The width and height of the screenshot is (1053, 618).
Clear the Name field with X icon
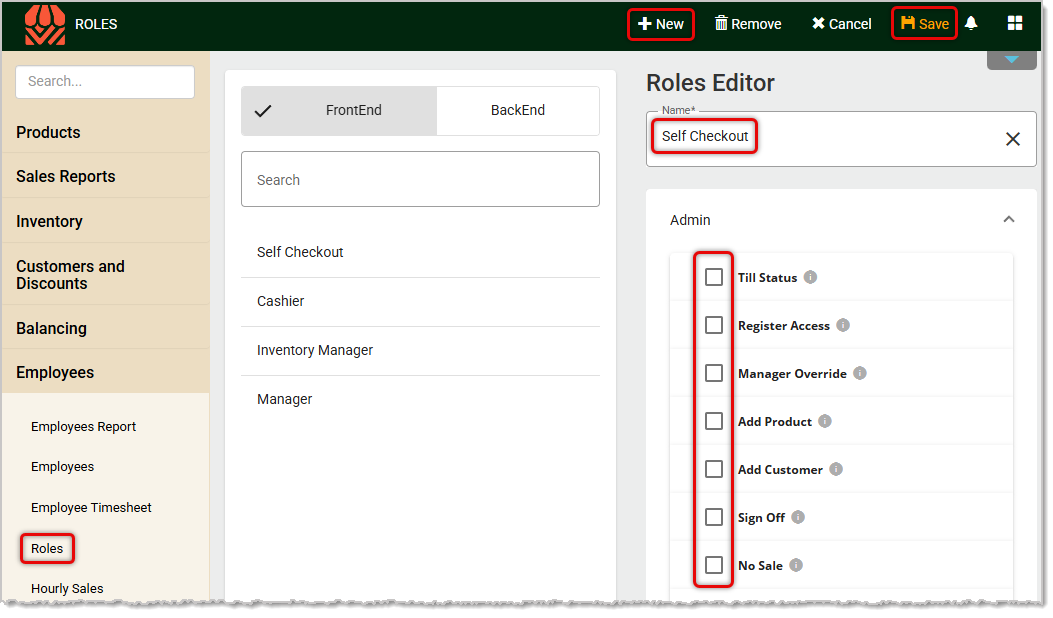(x=1013, y=139)
